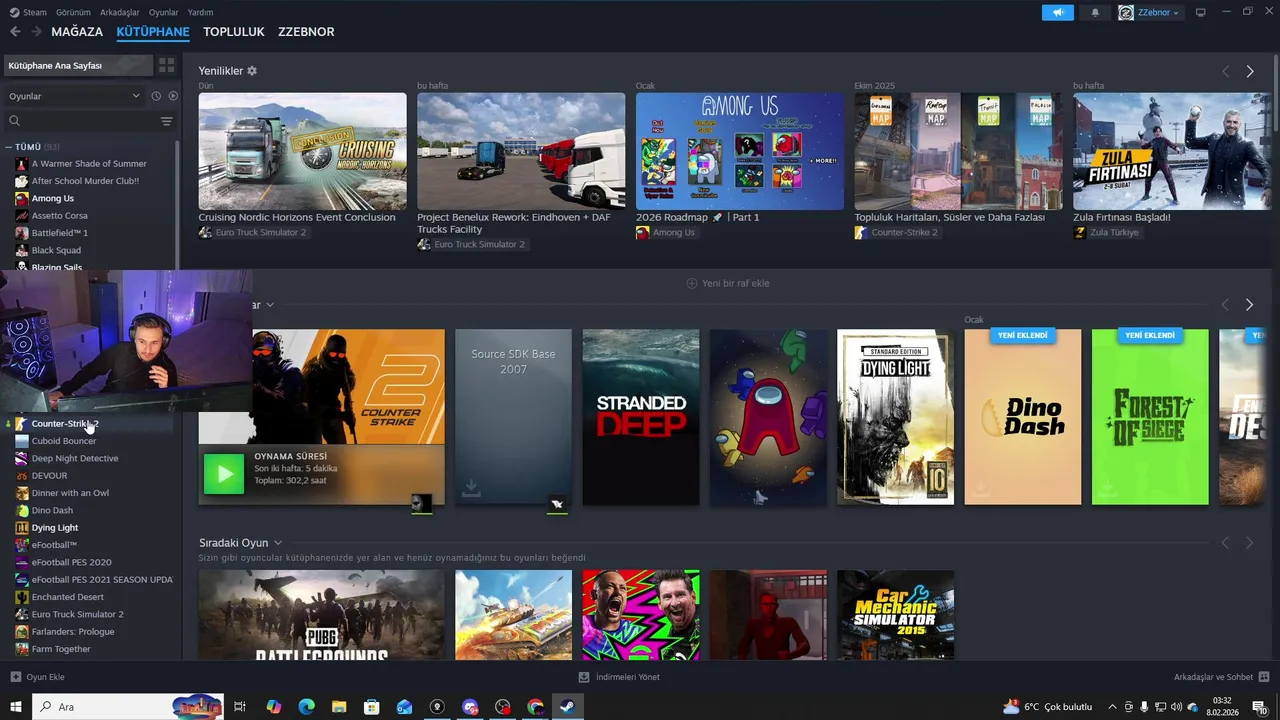Click Yeni bir raf ekle
The image size is (1280, 720).
[x=728, y=283]
